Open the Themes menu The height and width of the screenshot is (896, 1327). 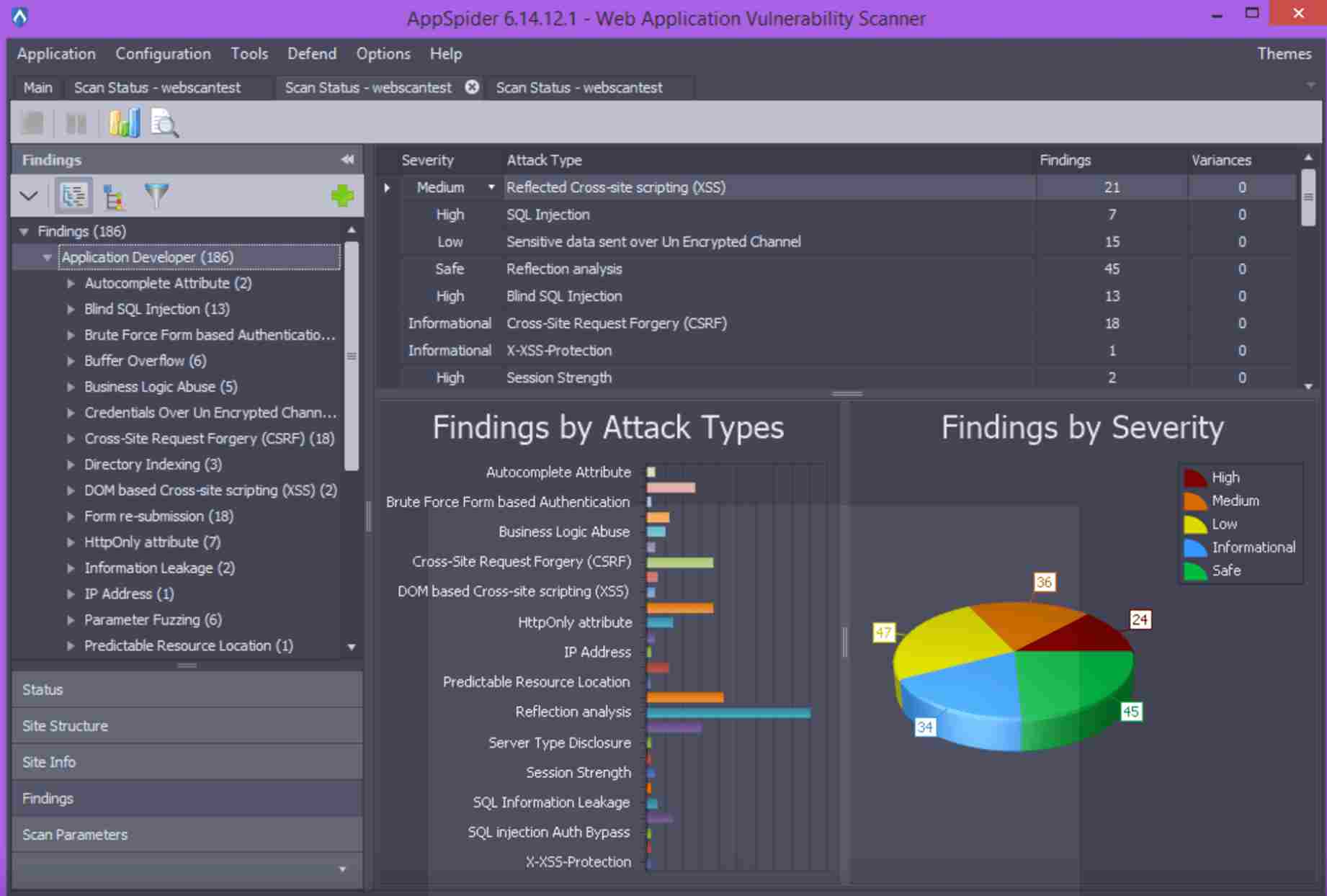click(x=1284, y=53)
